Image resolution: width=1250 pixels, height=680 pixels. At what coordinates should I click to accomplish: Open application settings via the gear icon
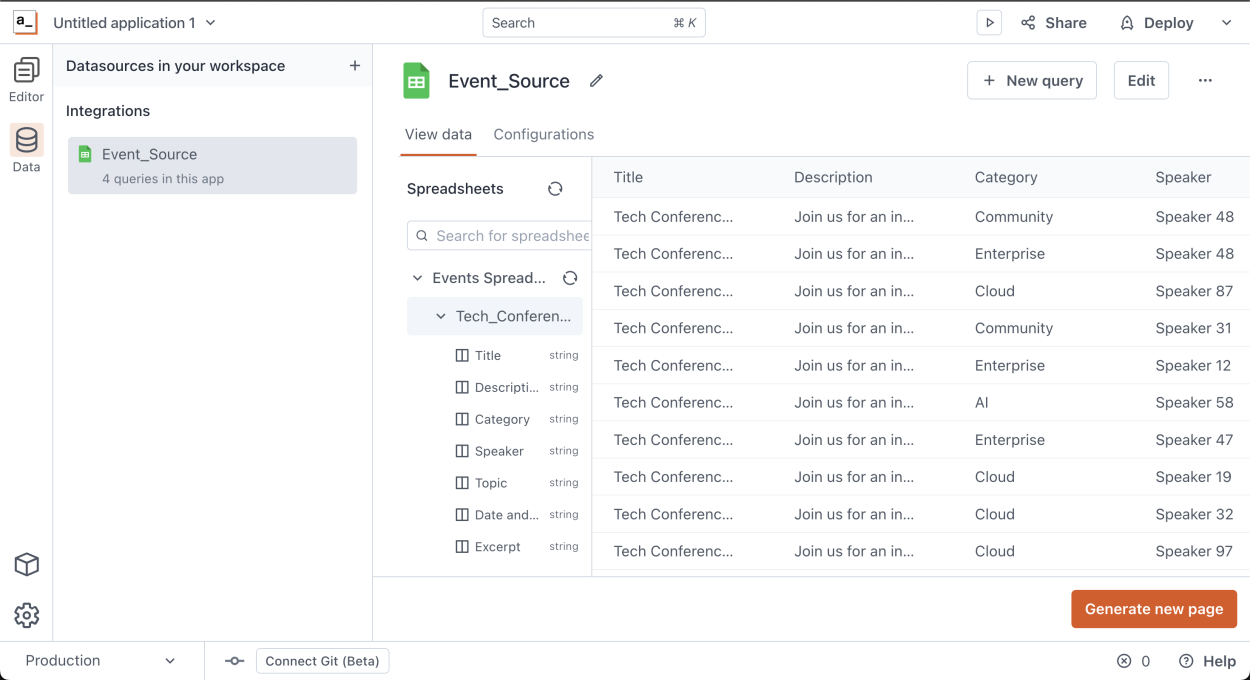(x=26, y=615)
